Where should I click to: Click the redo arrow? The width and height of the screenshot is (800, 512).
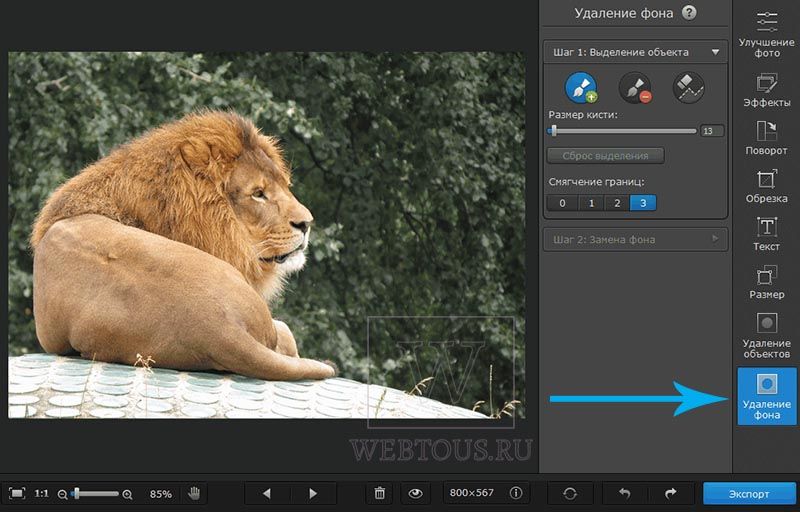click(671, 493)
